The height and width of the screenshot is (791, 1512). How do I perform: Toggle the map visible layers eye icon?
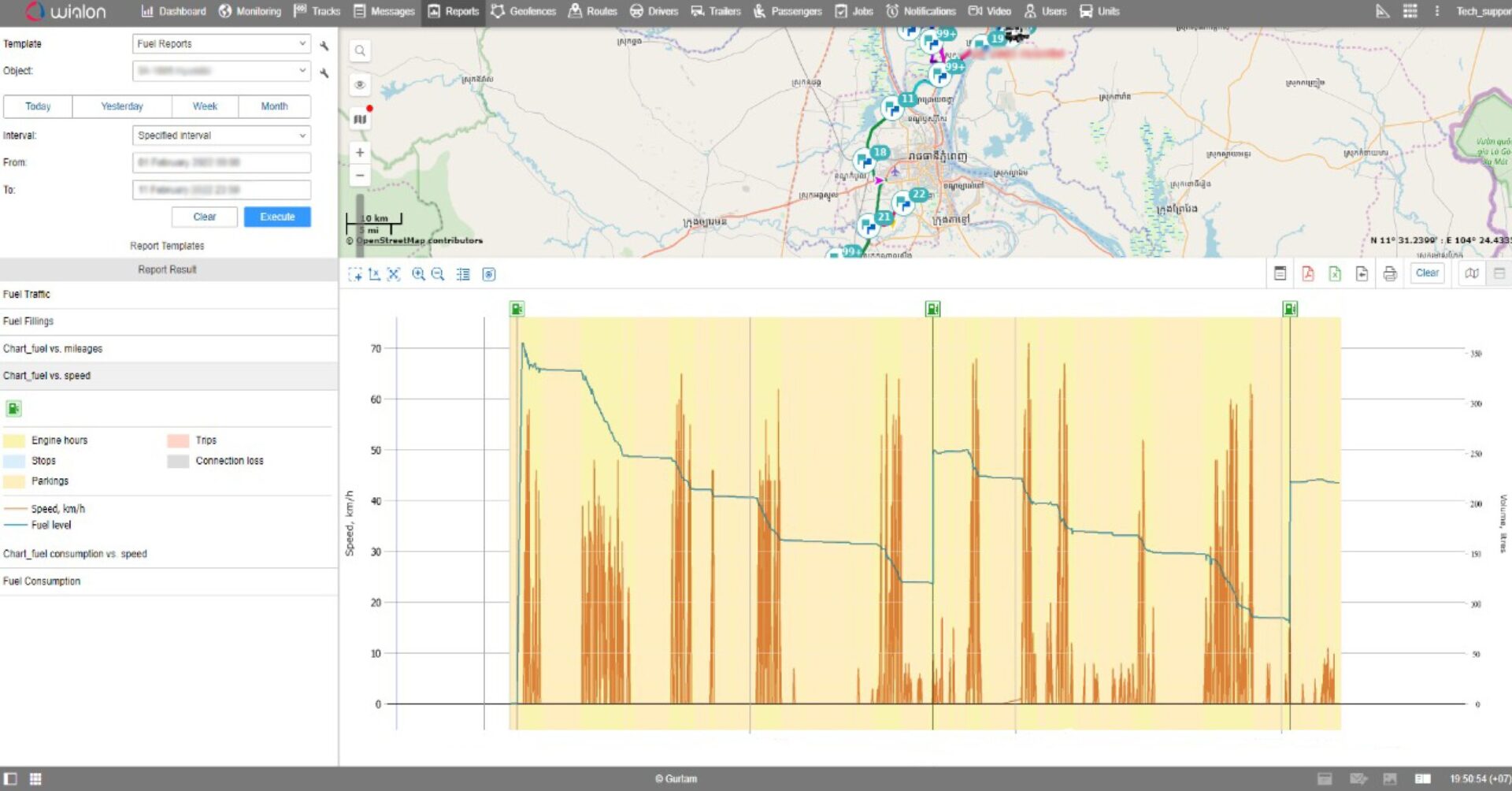tap(360, 85)
